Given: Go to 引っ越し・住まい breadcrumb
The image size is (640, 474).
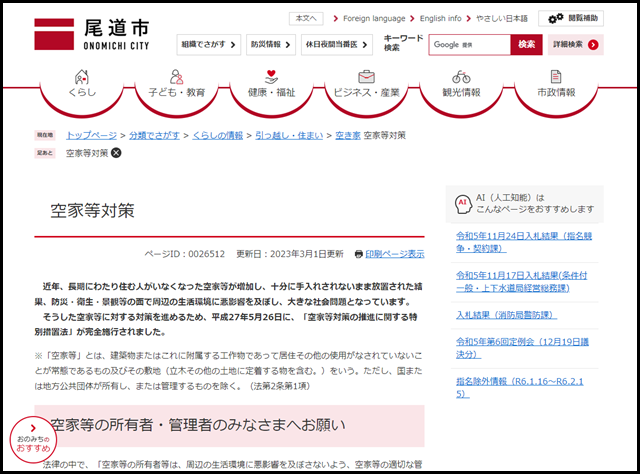Looking at the screenshot, I should pos(289,135).
